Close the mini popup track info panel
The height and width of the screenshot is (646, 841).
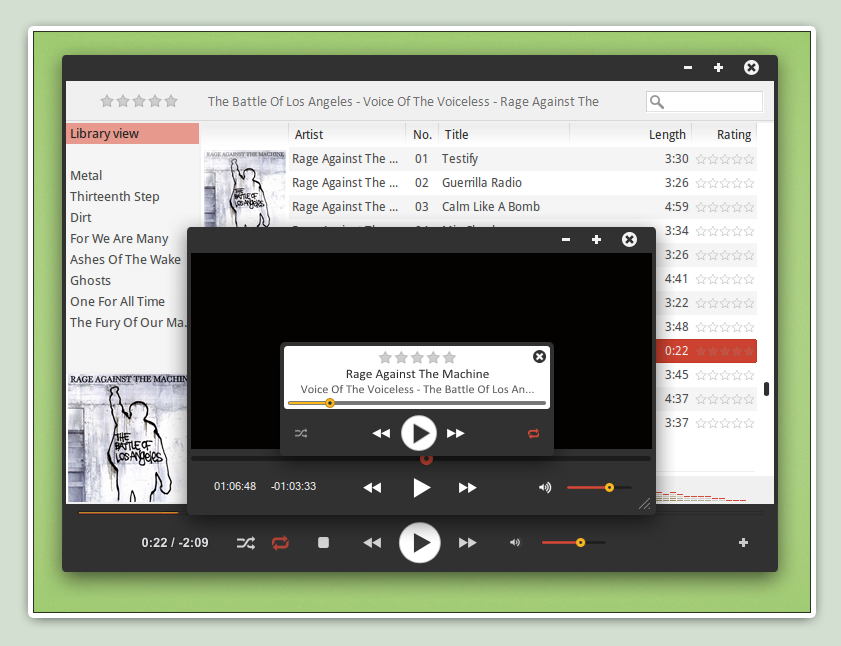pyautogui.click(x=540, y=356)
